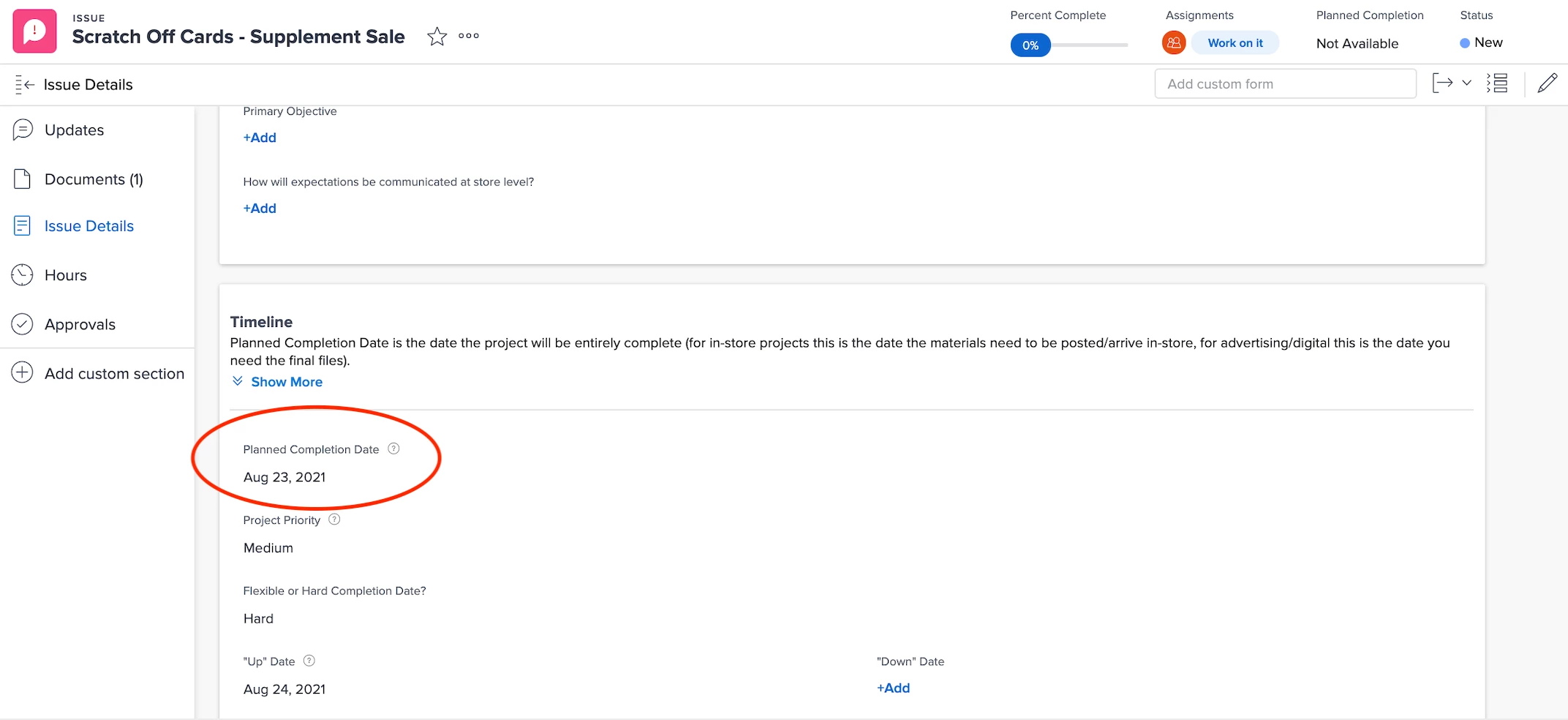The width and height of the screenshot is (1568, 720).
Task: Click help icon beside Project Priority
Action: [x=334, y=520]
